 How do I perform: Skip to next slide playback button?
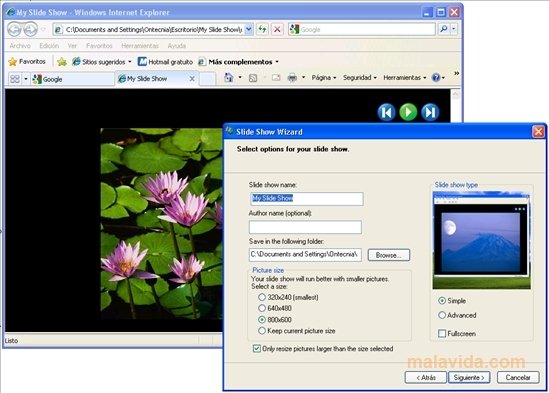[430, 112]
